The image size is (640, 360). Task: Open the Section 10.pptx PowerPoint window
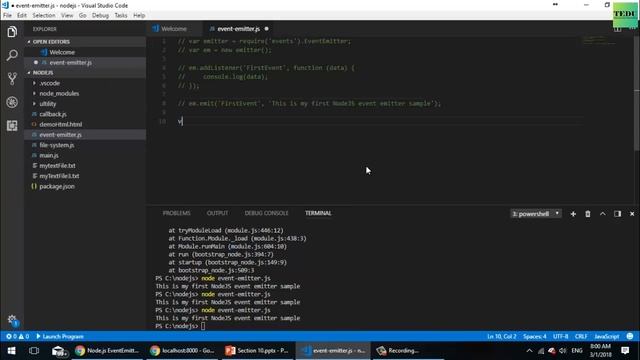(257, 351)
